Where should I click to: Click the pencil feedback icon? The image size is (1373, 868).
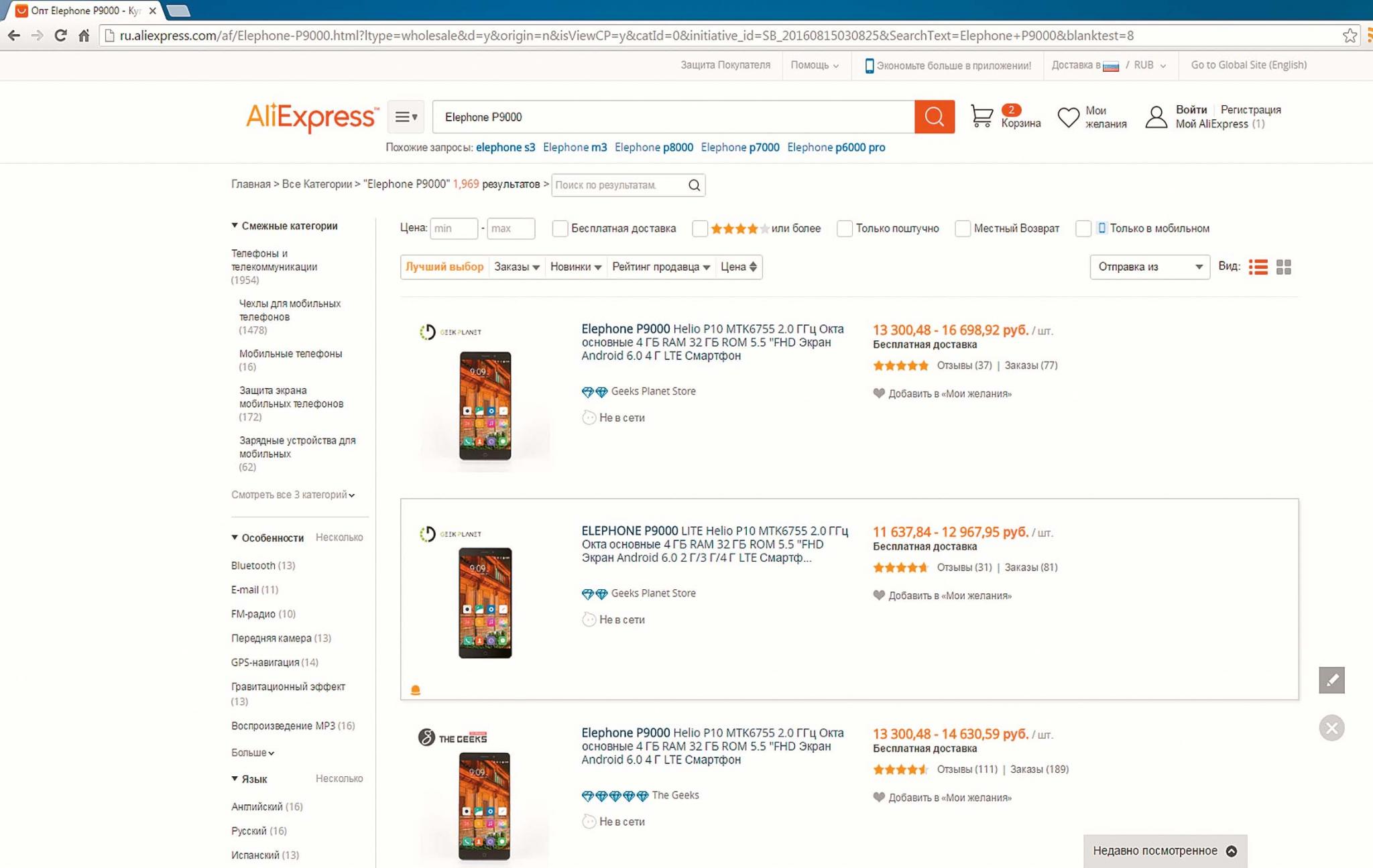point(1331,680)
